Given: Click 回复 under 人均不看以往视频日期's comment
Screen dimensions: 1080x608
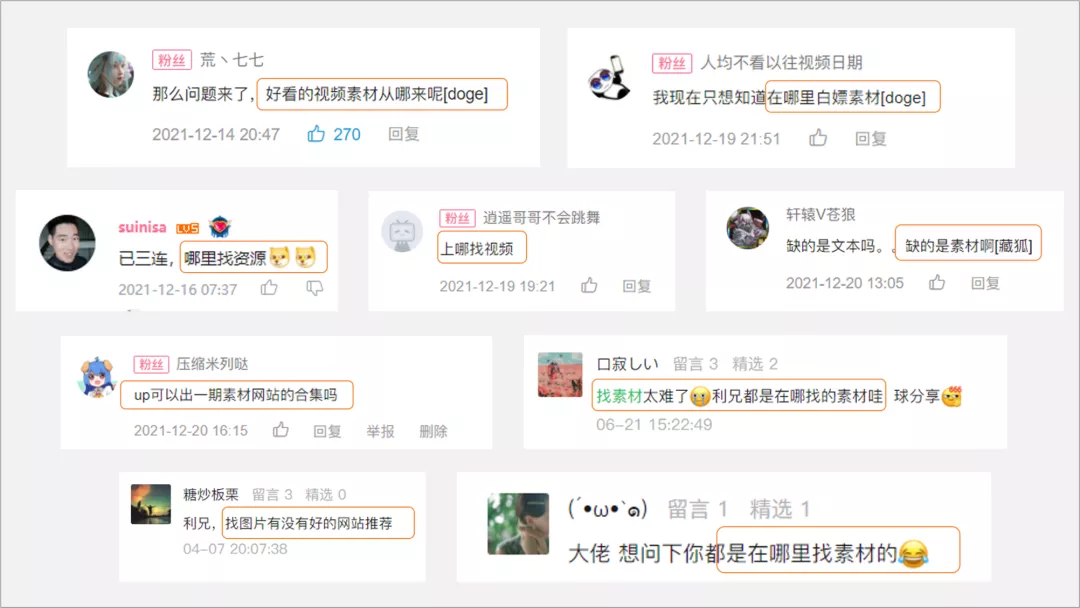Looking at the screenshot, I should (871, 138).
